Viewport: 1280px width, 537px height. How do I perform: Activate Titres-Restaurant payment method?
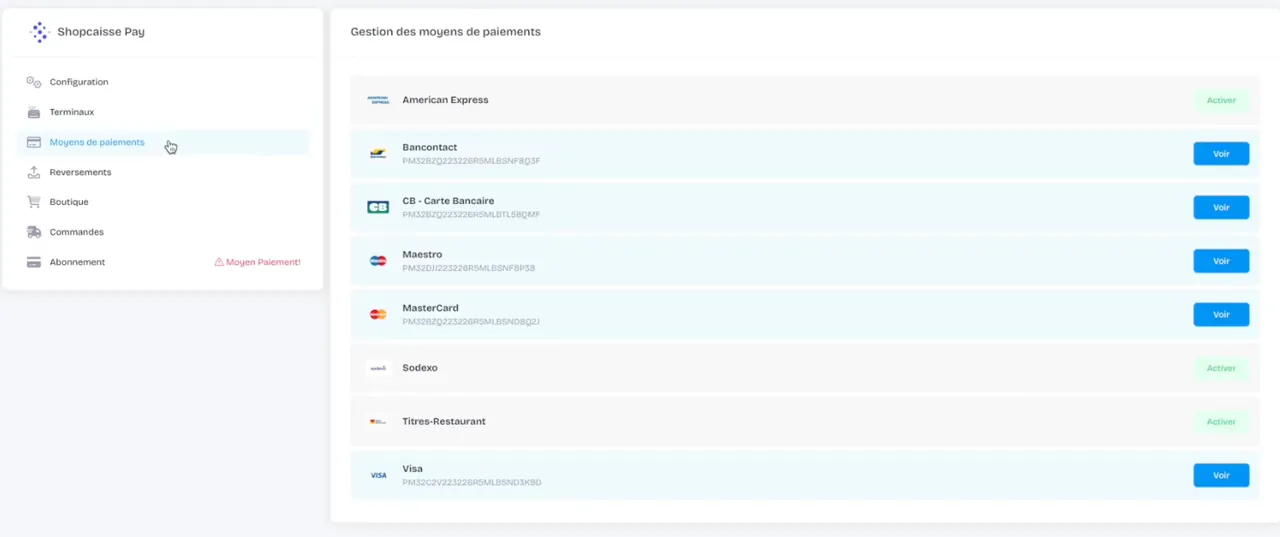(x=1221, y=422)
